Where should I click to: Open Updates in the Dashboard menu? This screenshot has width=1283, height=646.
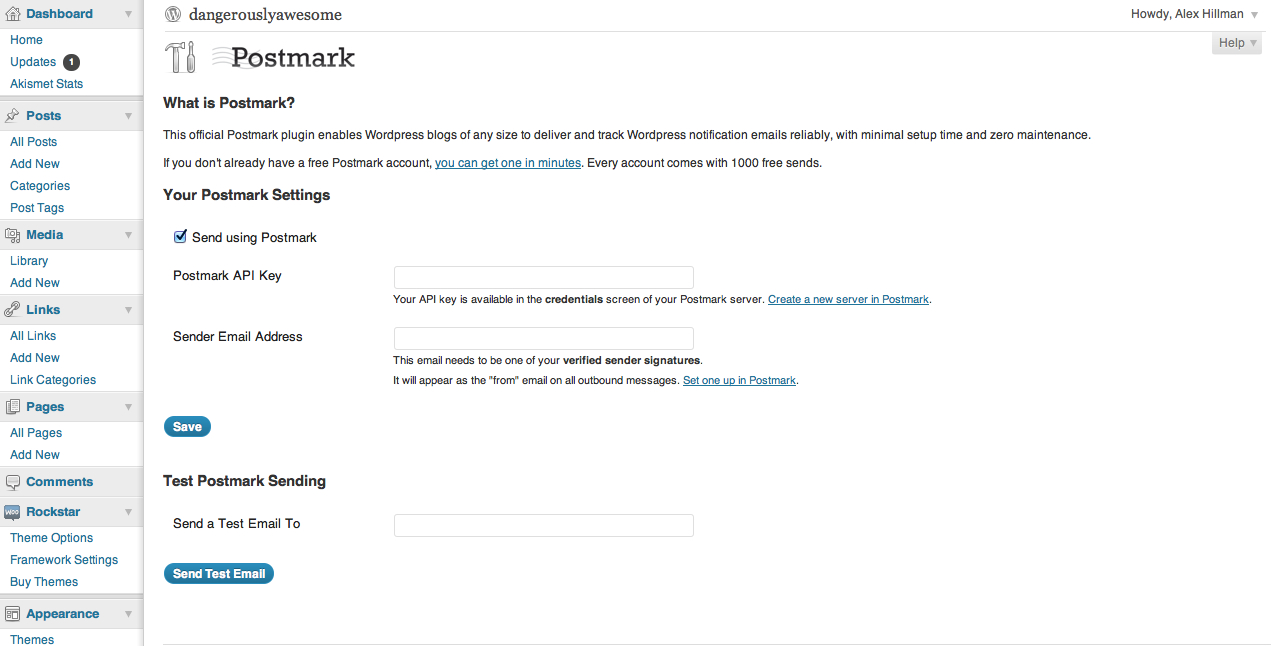tap(33, 62)
